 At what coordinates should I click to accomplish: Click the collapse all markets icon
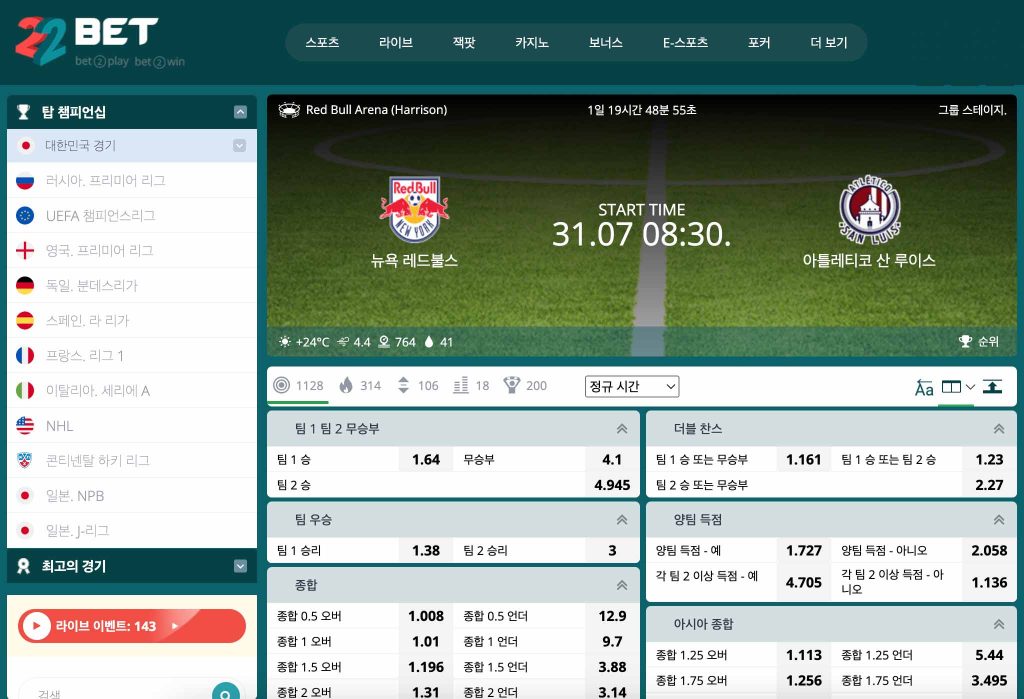[993, 387]
